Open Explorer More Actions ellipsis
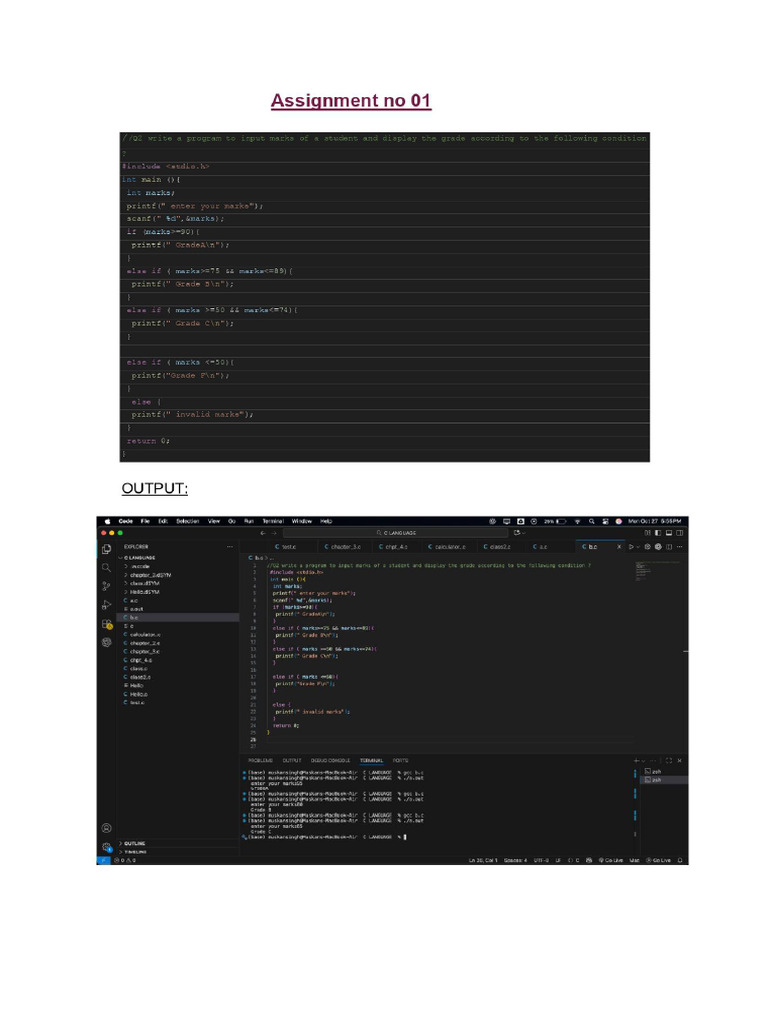This screenshot has width=768, height=1024. (229, 547)
